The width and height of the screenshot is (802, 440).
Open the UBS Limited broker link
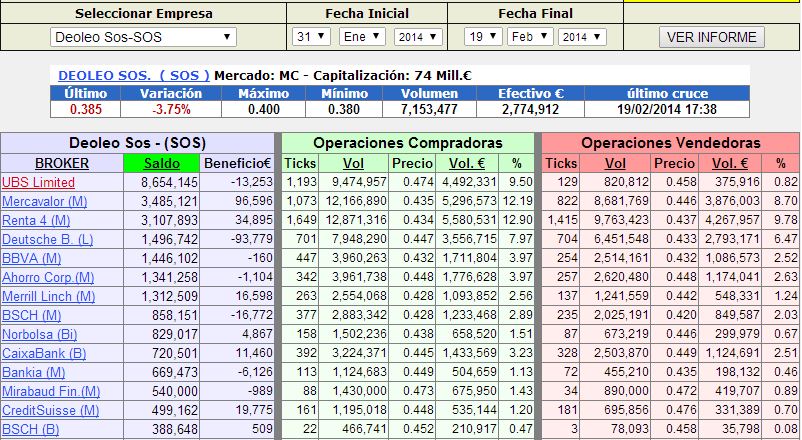(38, 183)
